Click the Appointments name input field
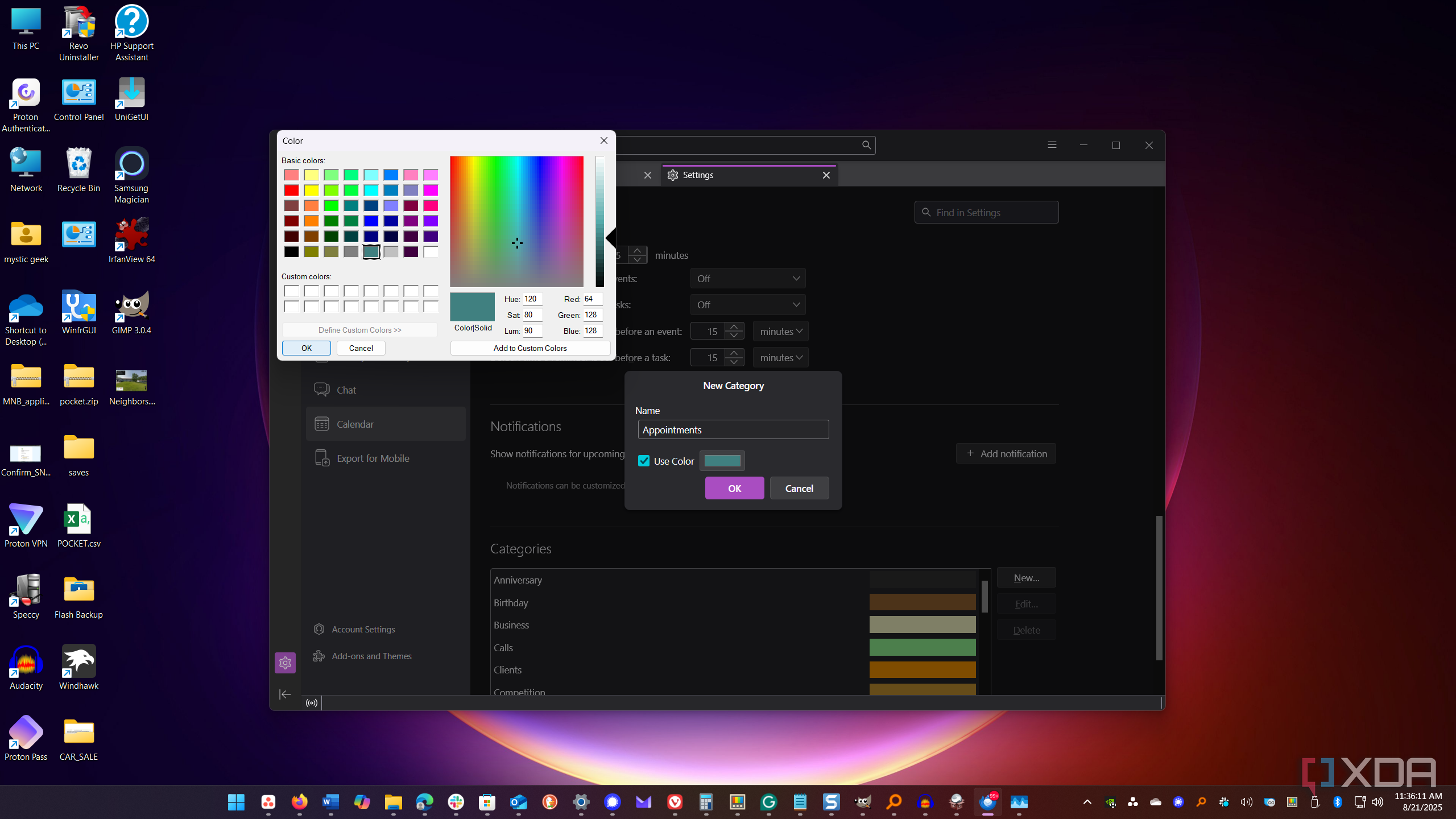The width and height of the screenshot is (1456, 819). pos(733,429)
